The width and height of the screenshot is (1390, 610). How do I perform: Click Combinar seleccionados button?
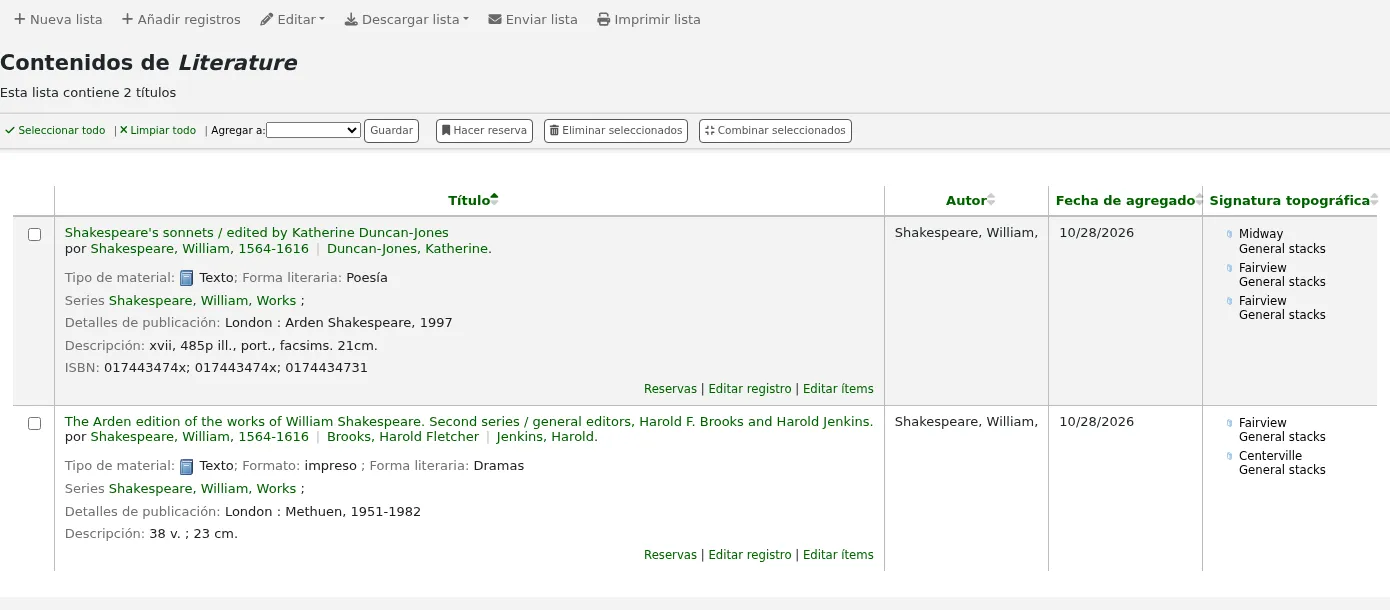pyautogui.click(x=775, y=130)
